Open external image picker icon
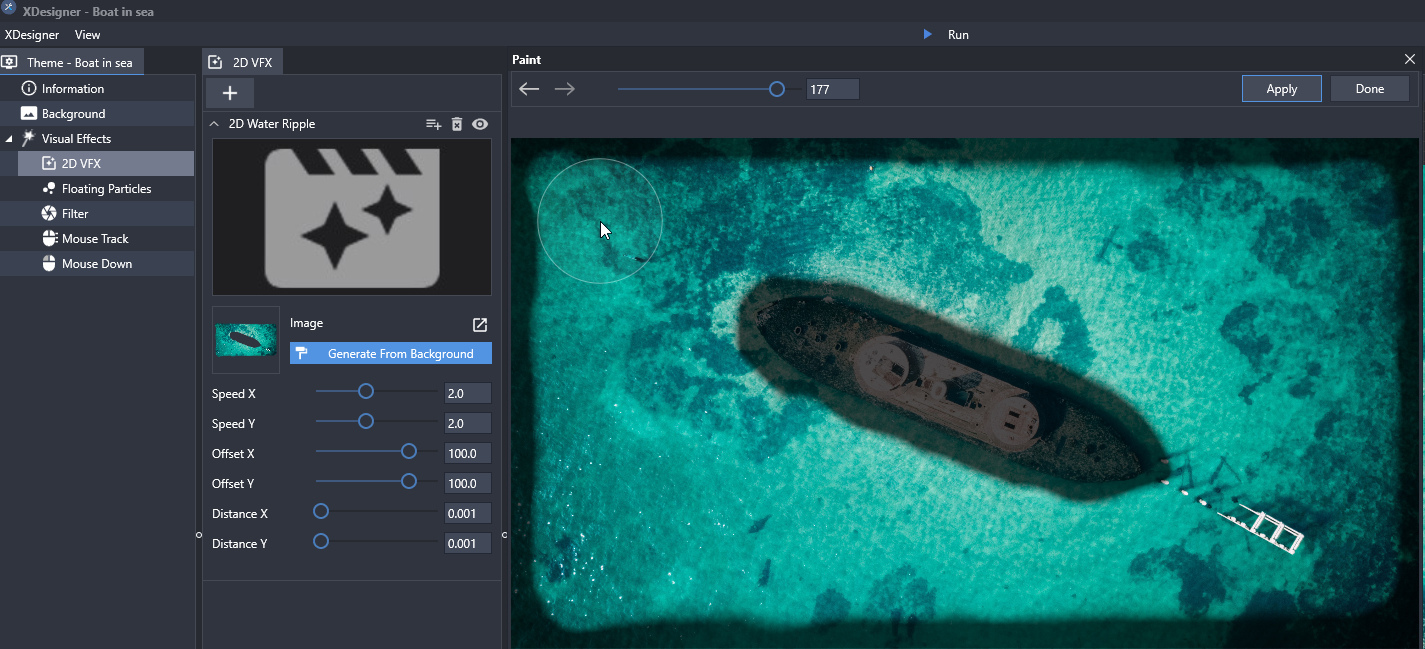The image size is (1425, 649). [480, 324]
